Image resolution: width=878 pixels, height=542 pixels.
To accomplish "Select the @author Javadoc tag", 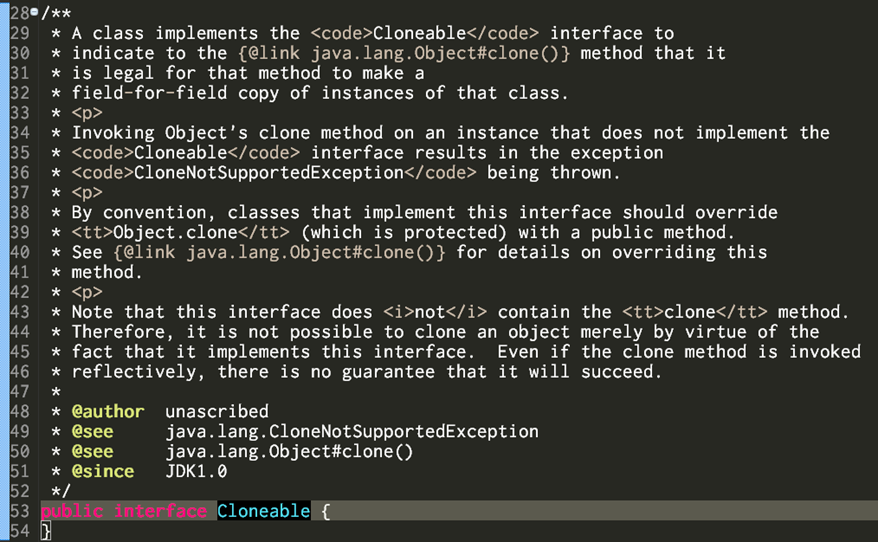I will click(x=108, y=412).
